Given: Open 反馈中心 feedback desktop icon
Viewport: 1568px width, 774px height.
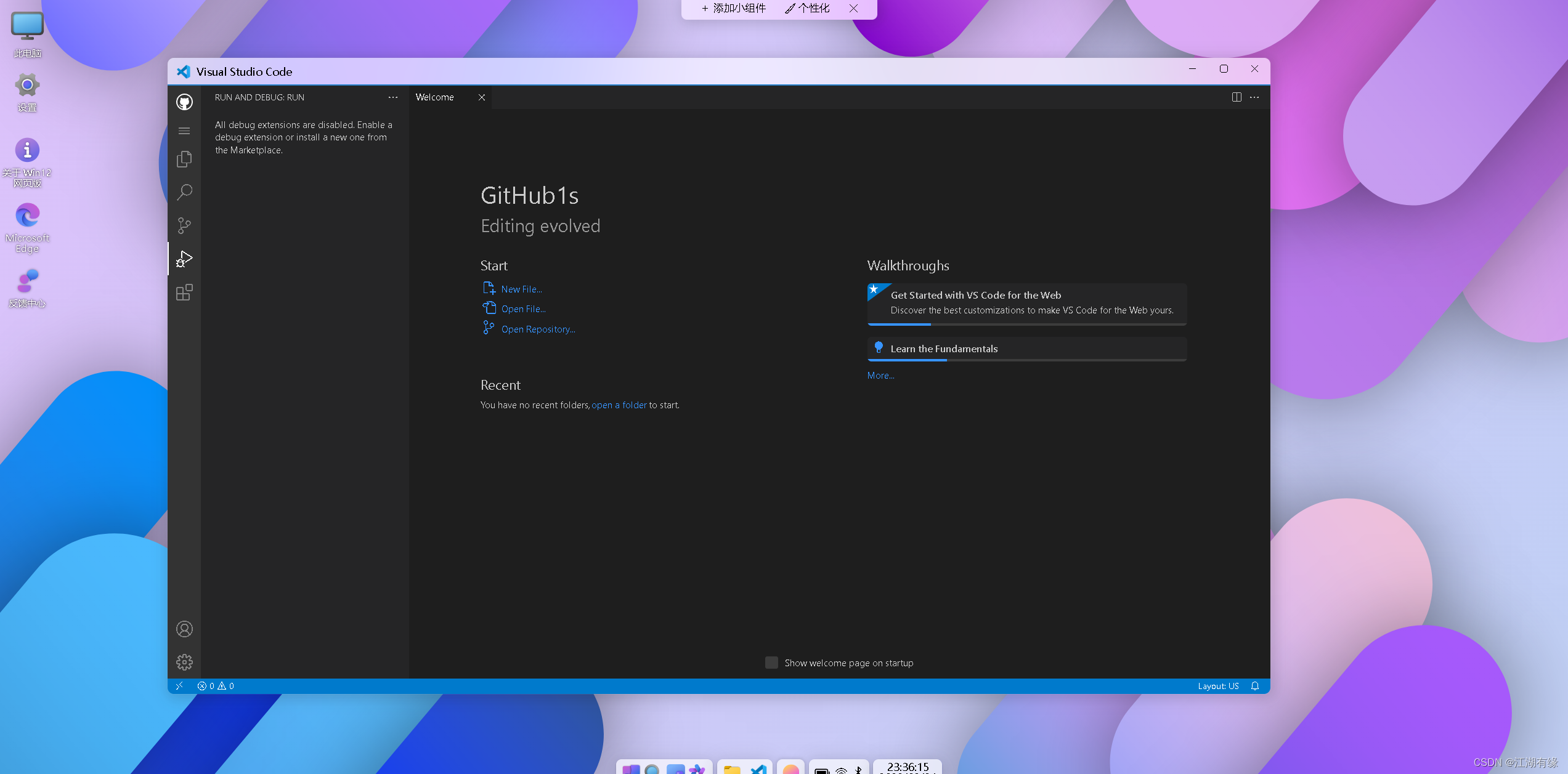Looking at the screenshot, I should [x=27, y=288].
